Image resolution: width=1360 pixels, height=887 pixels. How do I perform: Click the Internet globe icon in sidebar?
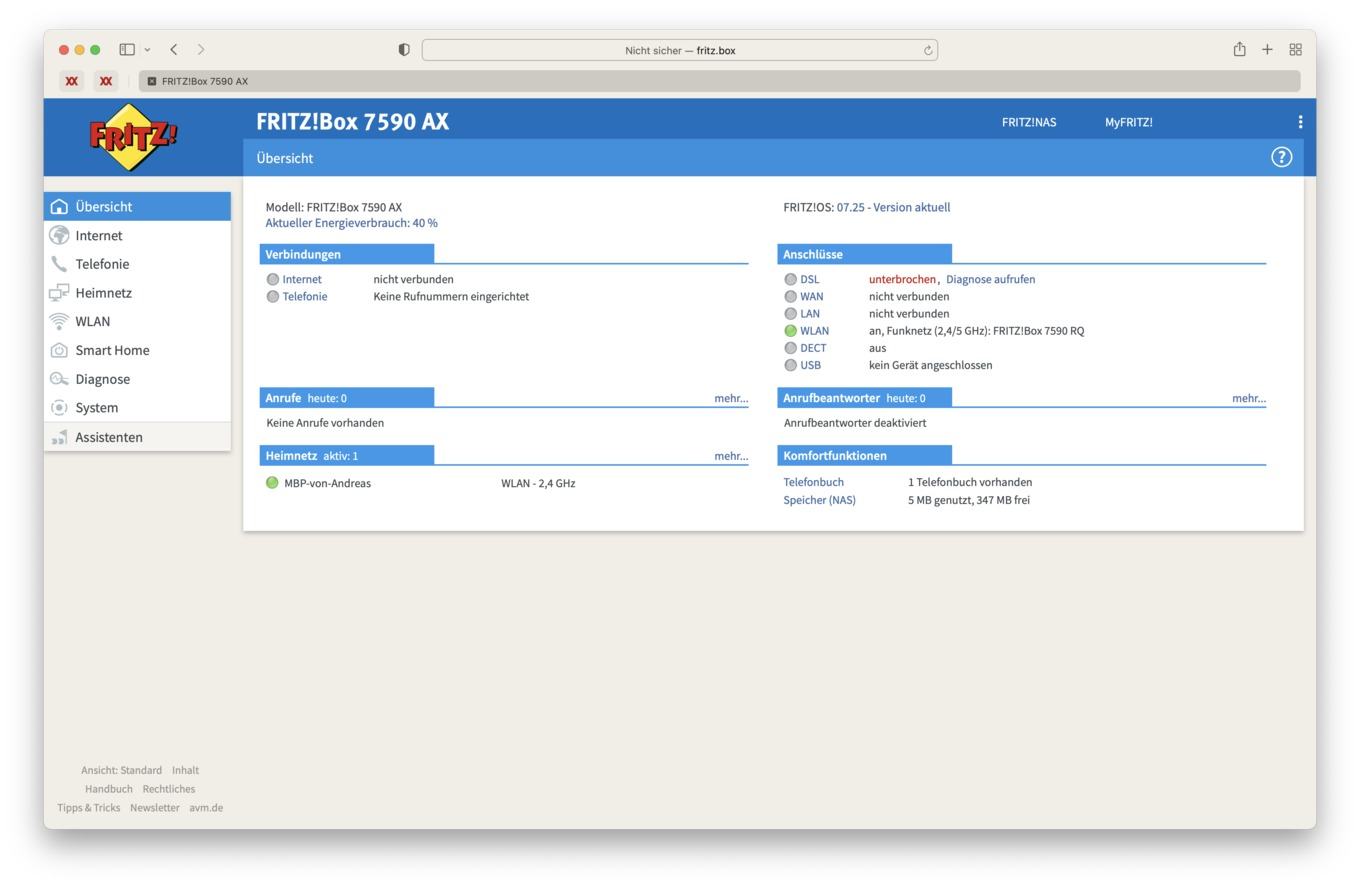[59, 235]
